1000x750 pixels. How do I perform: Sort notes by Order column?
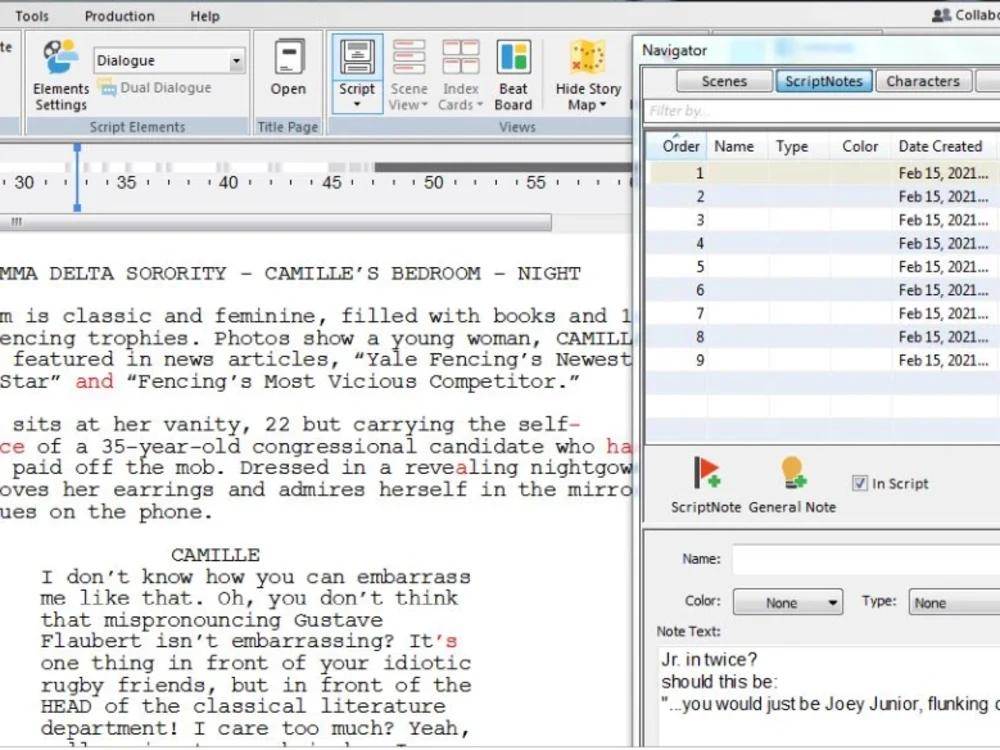click(676, 146)
